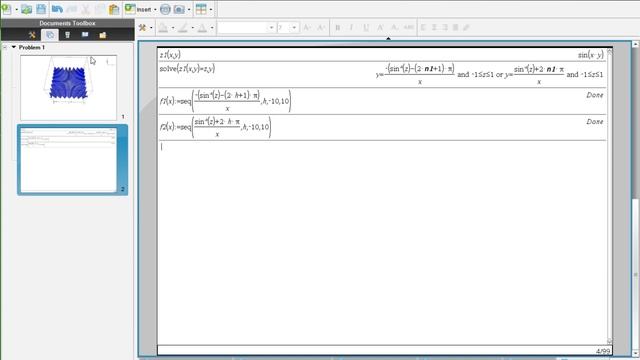Click the Copy icon
This screenshot has height=360, width=640.
tap(100, 9)
